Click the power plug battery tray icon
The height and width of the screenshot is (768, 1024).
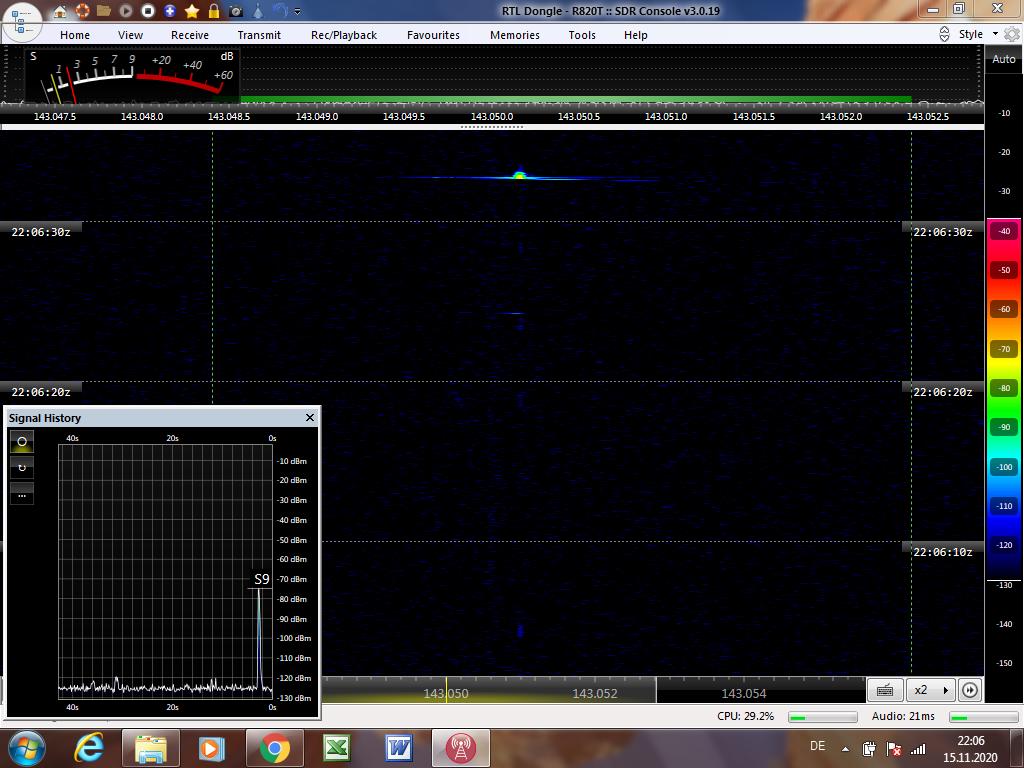tap(869, 749)
